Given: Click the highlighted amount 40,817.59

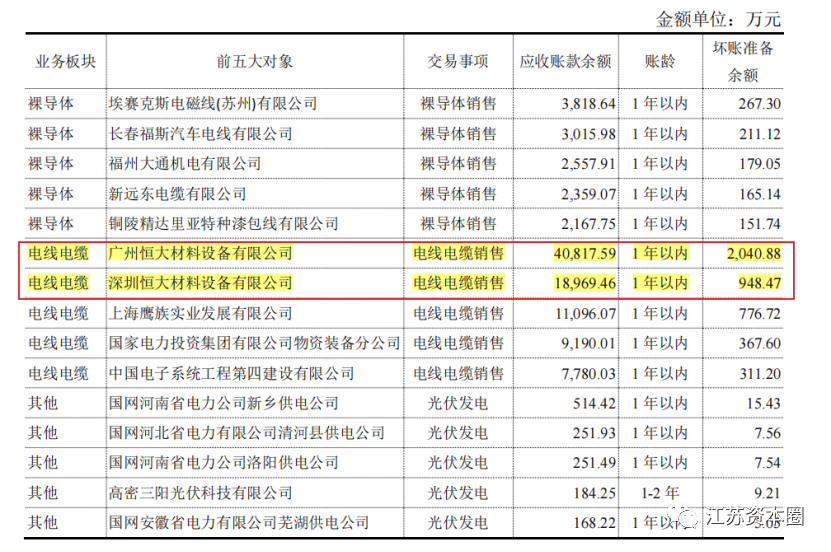Looking at the screenshot, I should coord(585,254).
